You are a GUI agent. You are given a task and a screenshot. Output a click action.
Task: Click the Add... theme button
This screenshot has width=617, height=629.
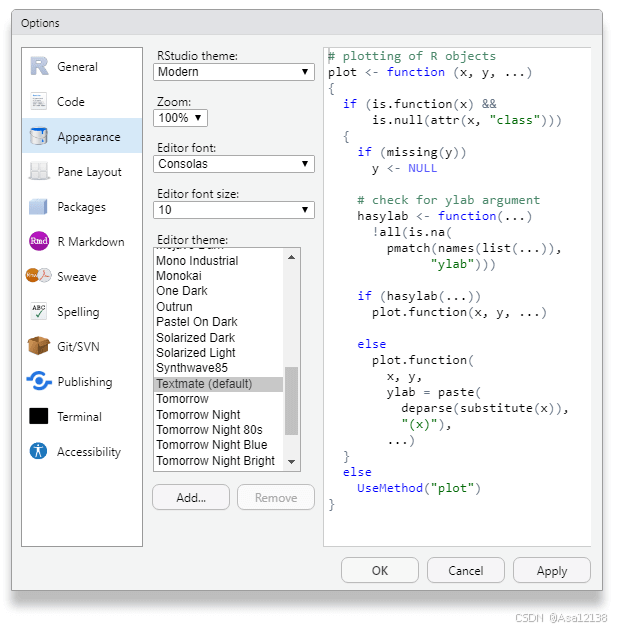[x=191, y=497]
